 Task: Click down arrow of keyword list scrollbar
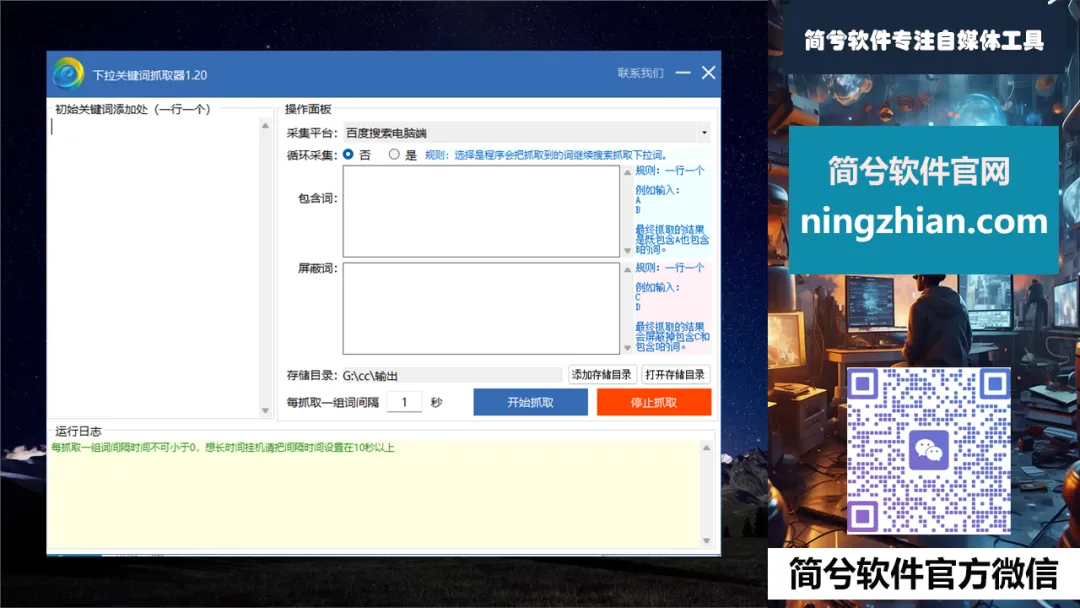click(x=265, y=411)
